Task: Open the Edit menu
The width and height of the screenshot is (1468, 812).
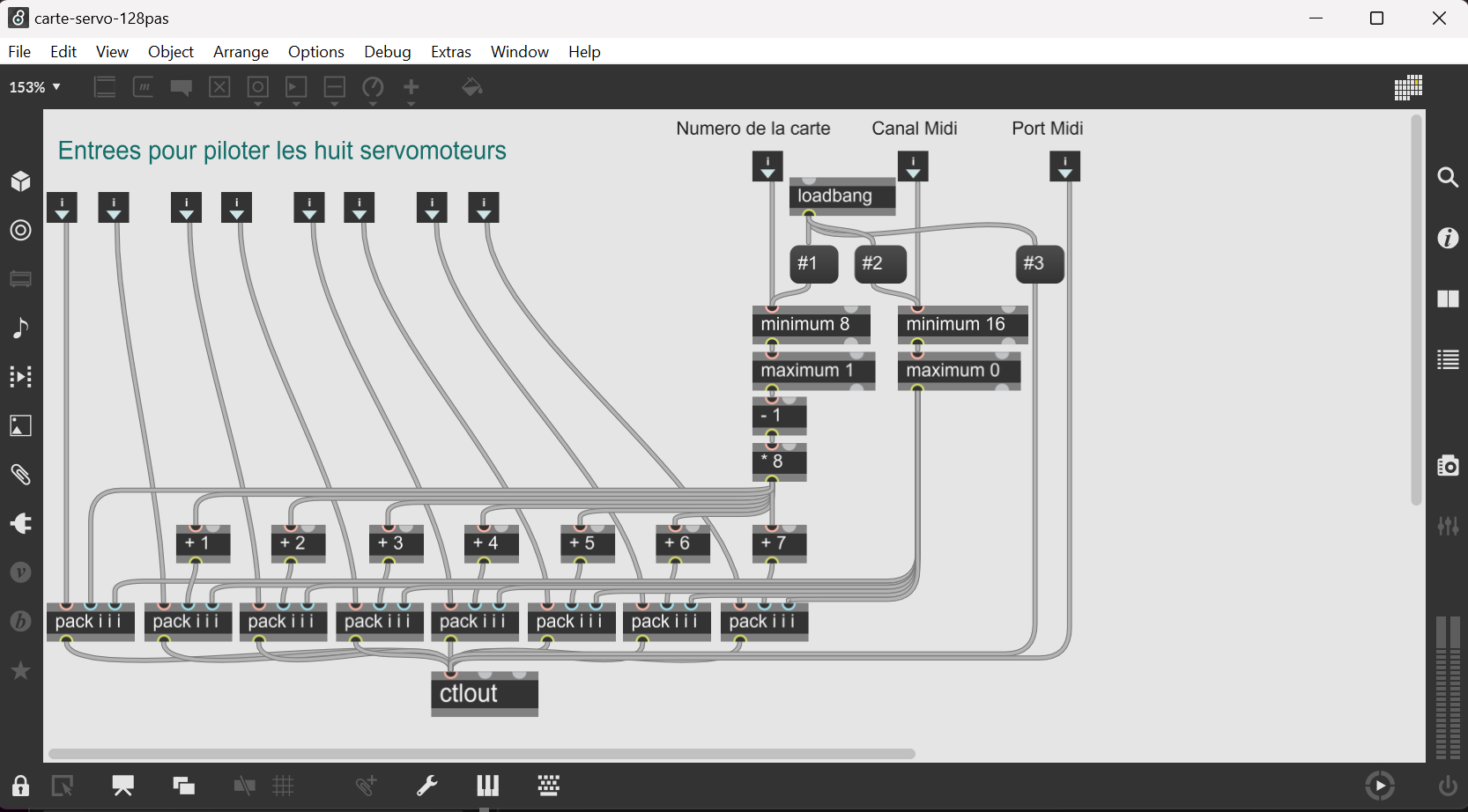Action: coord(63,52)
